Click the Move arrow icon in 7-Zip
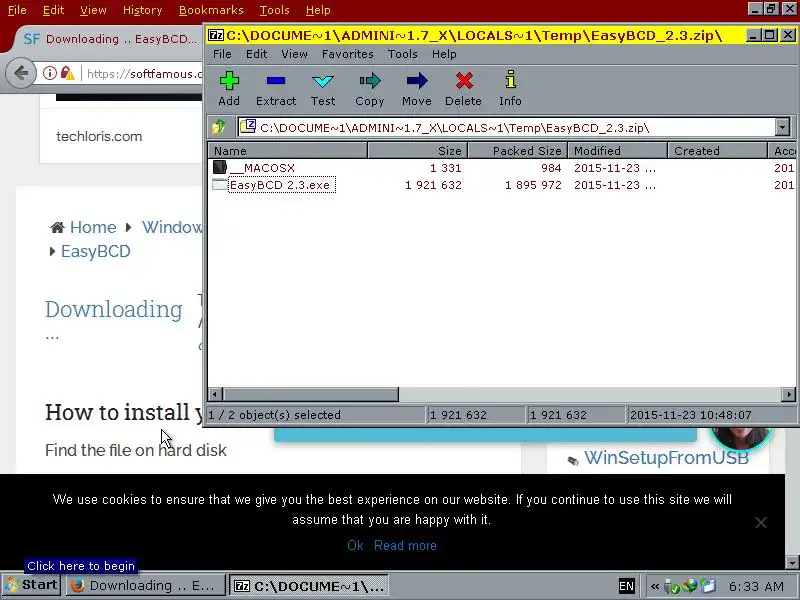The width and height of the screenshot is (800, 600). 416,89
